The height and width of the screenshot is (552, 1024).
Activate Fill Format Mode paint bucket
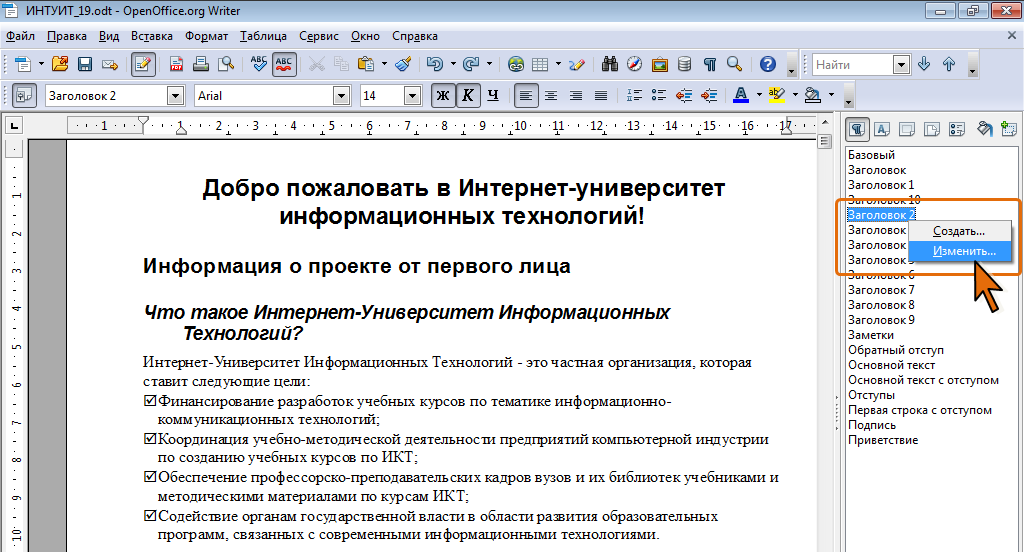(x=984, y=129)
